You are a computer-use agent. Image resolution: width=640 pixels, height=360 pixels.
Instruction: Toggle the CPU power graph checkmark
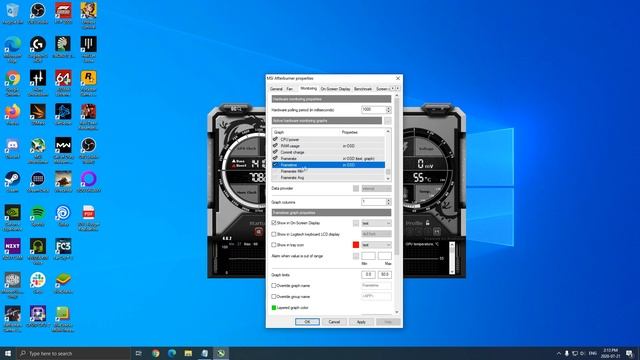[275, 139]
